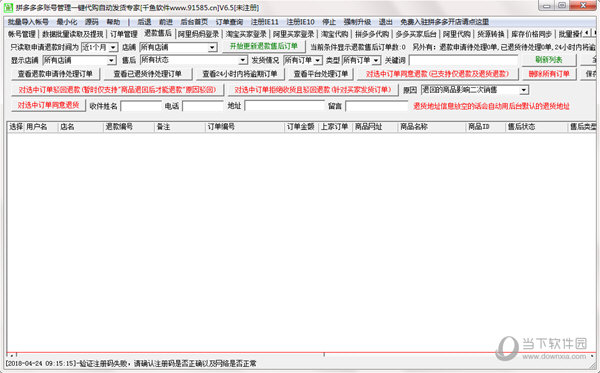Click 开始更新退款售后订单 button
Viewport: 600px width, 373px height.
[264, 46]
